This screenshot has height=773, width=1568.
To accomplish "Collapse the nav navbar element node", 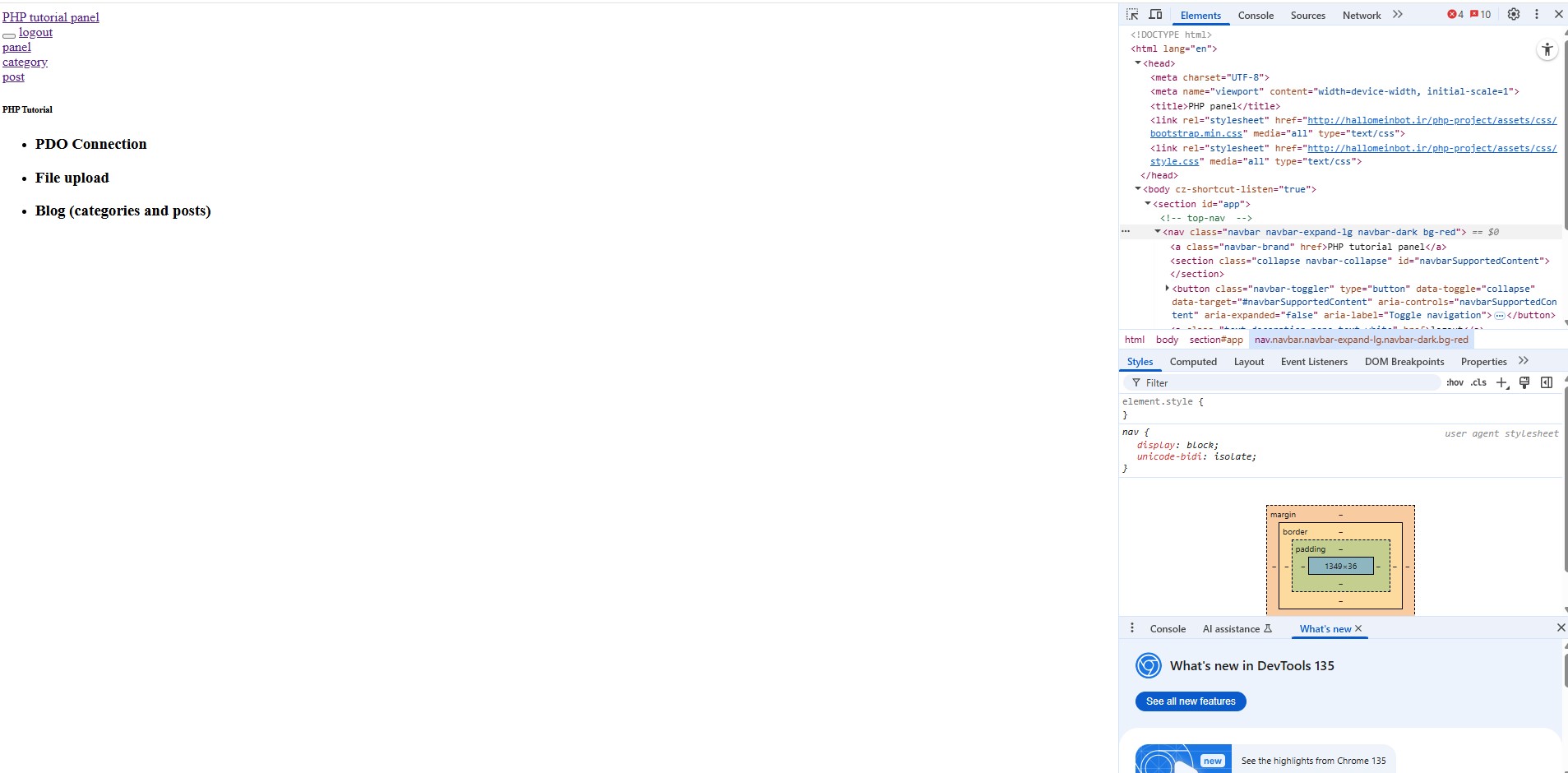I will point(1158,232).
